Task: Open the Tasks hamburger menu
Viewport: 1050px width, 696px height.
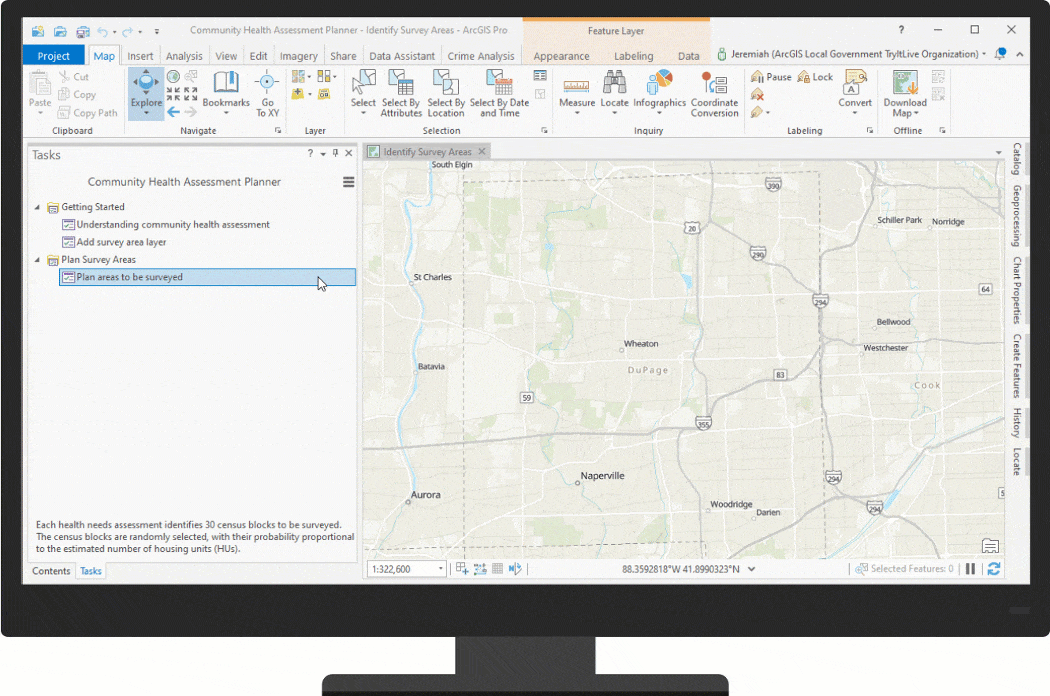Action: point(348,182)
